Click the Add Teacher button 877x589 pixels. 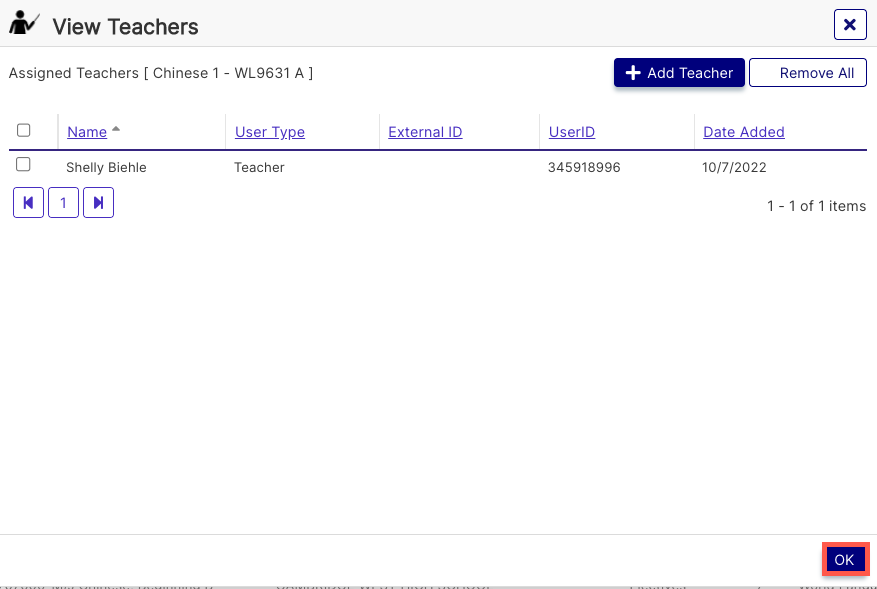pyautogui.click(x=679, y=73)
